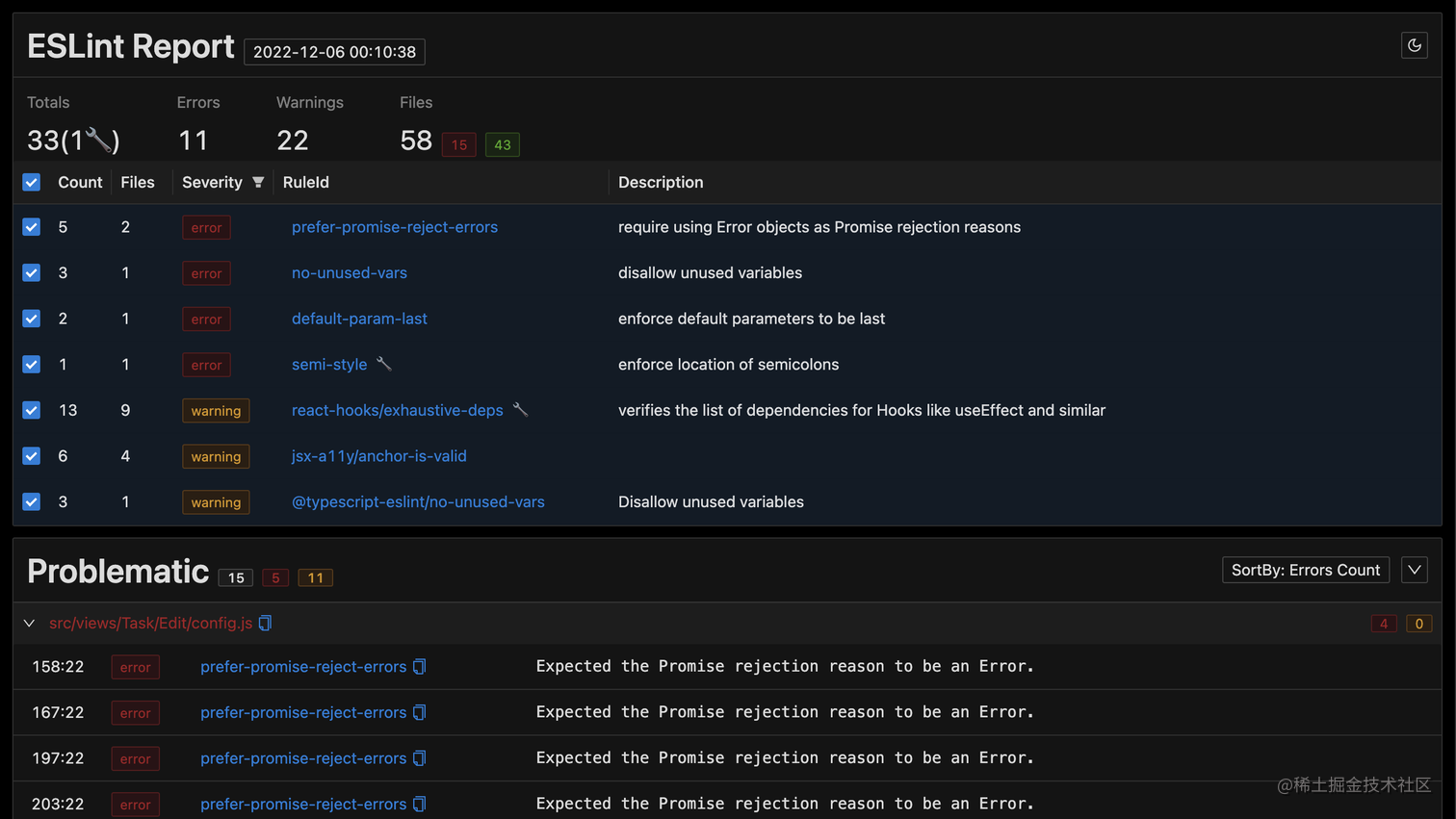Copy the prefer-promise-reject-errors rule at line 158:22

point(419,666)
